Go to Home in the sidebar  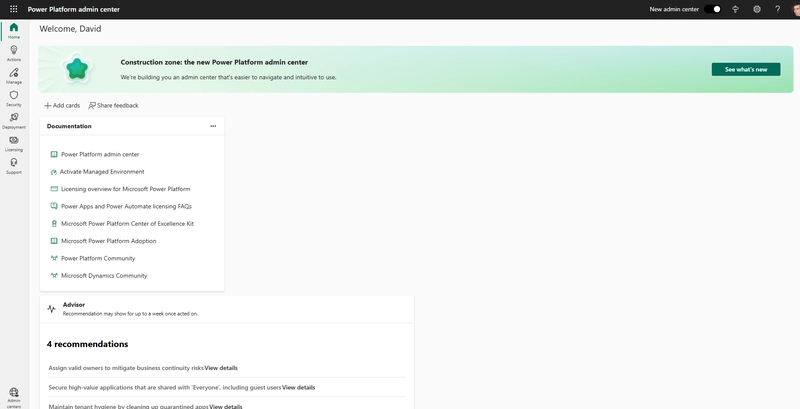pyautogui.click(x=14, y=31)
